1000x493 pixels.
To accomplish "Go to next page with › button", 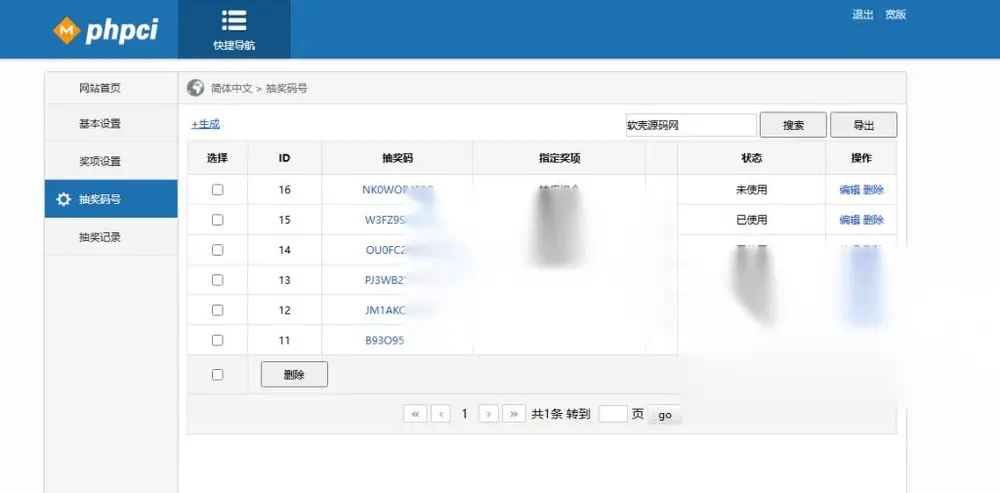I will click(489, 414).
